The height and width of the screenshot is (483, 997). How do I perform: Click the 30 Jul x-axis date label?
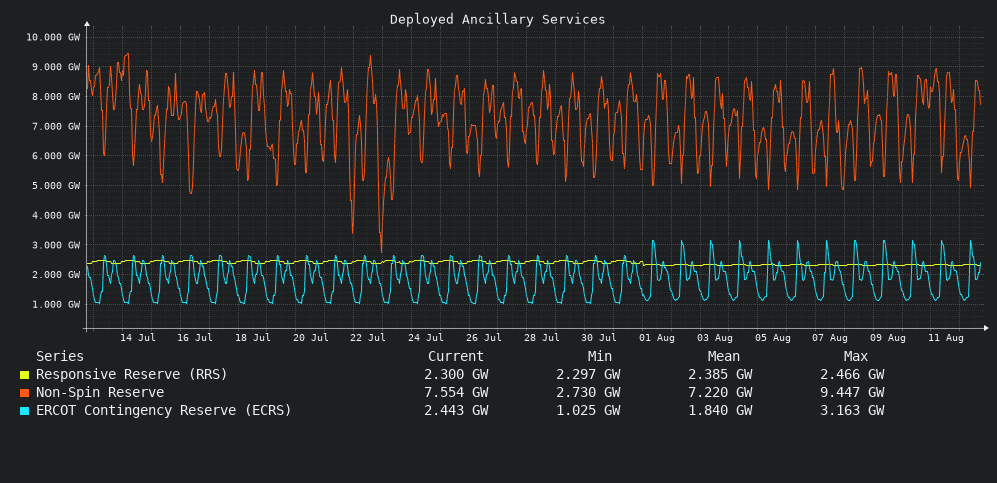600,338
